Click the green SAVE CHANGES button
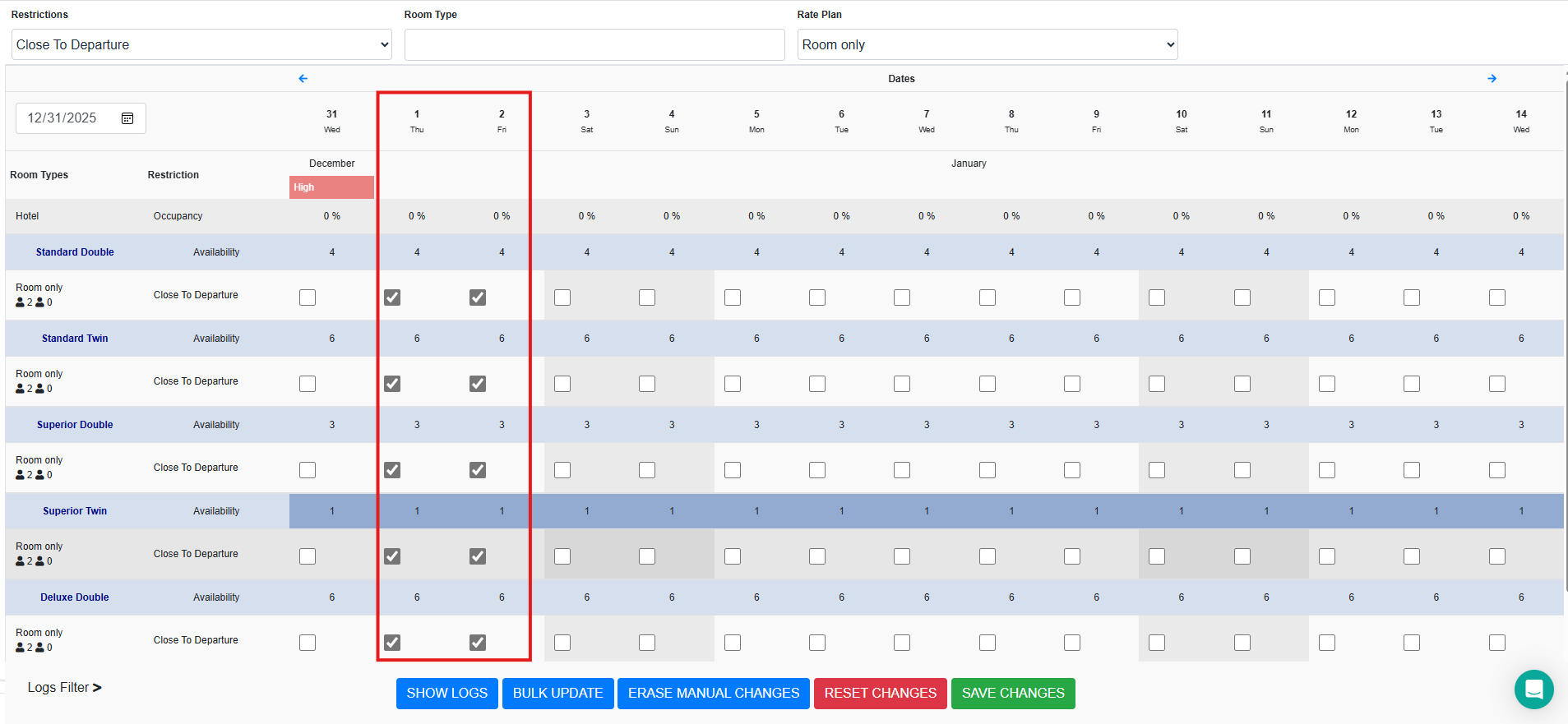The image size is (1568, 724). [1012, 693]
